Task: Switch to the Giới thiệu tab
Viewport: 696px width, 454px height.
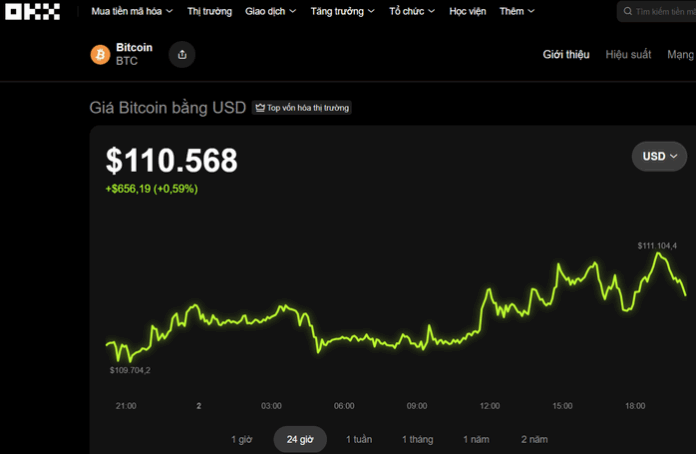Action: pos(566,55)
